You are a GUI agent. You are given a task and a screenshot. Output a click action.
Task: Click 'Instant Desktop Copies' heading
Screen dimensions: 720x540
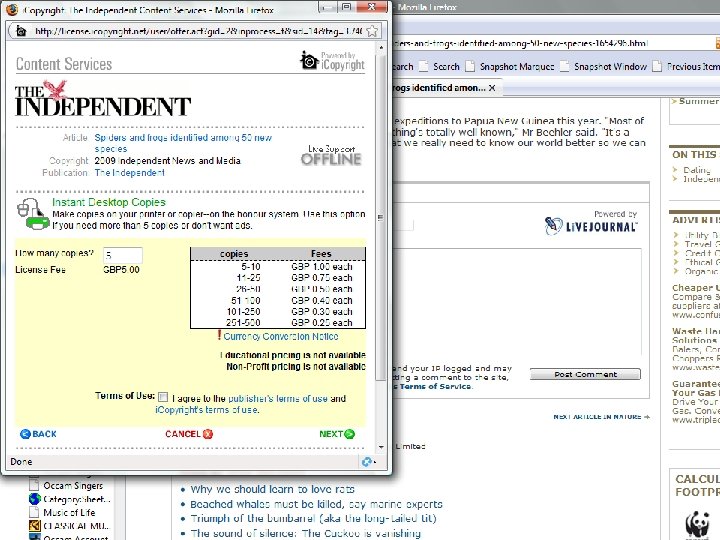point(109,202)
